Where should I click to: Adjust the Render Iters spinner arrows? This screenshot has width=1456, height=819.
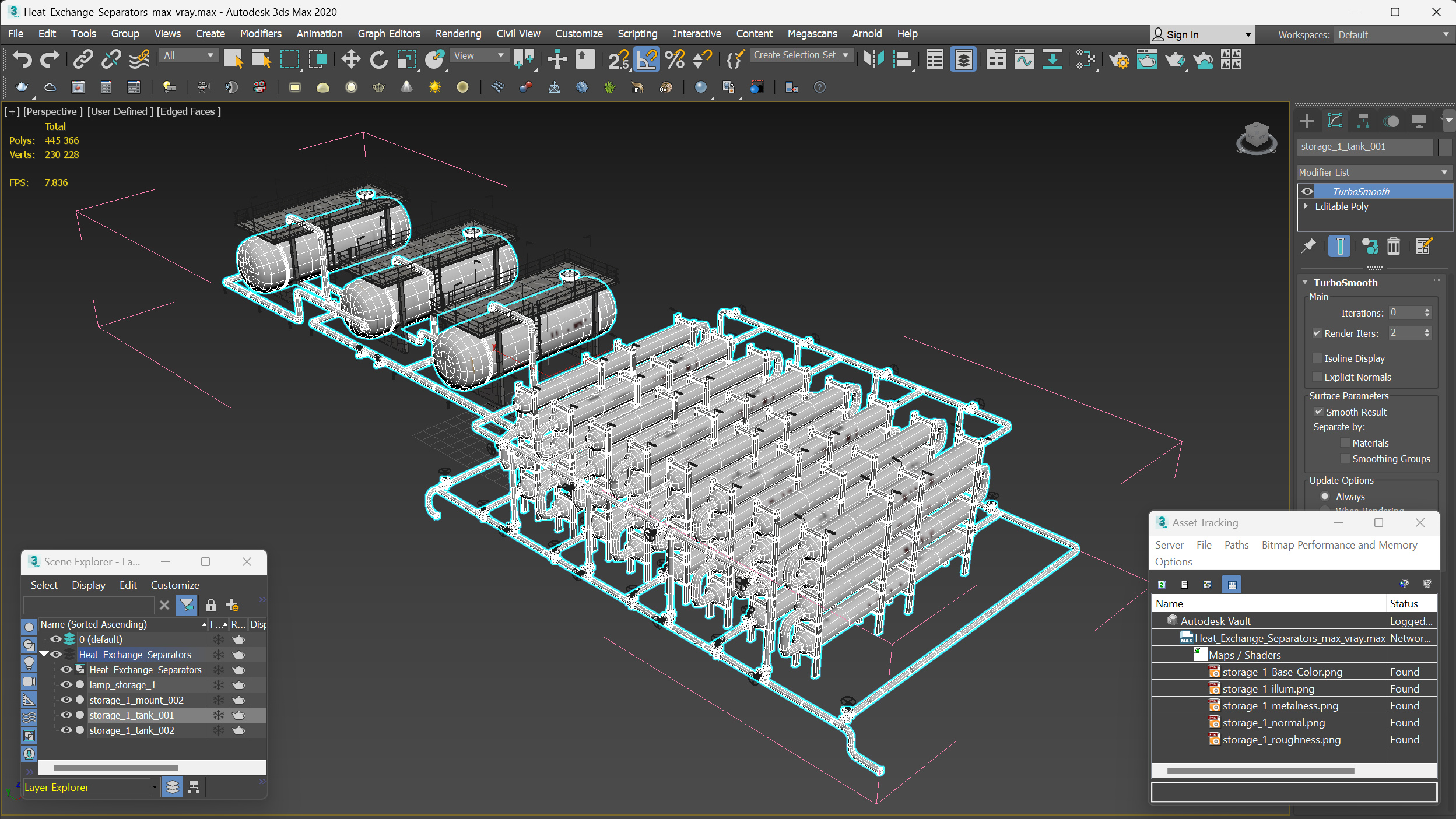(x=1426, y=333)
